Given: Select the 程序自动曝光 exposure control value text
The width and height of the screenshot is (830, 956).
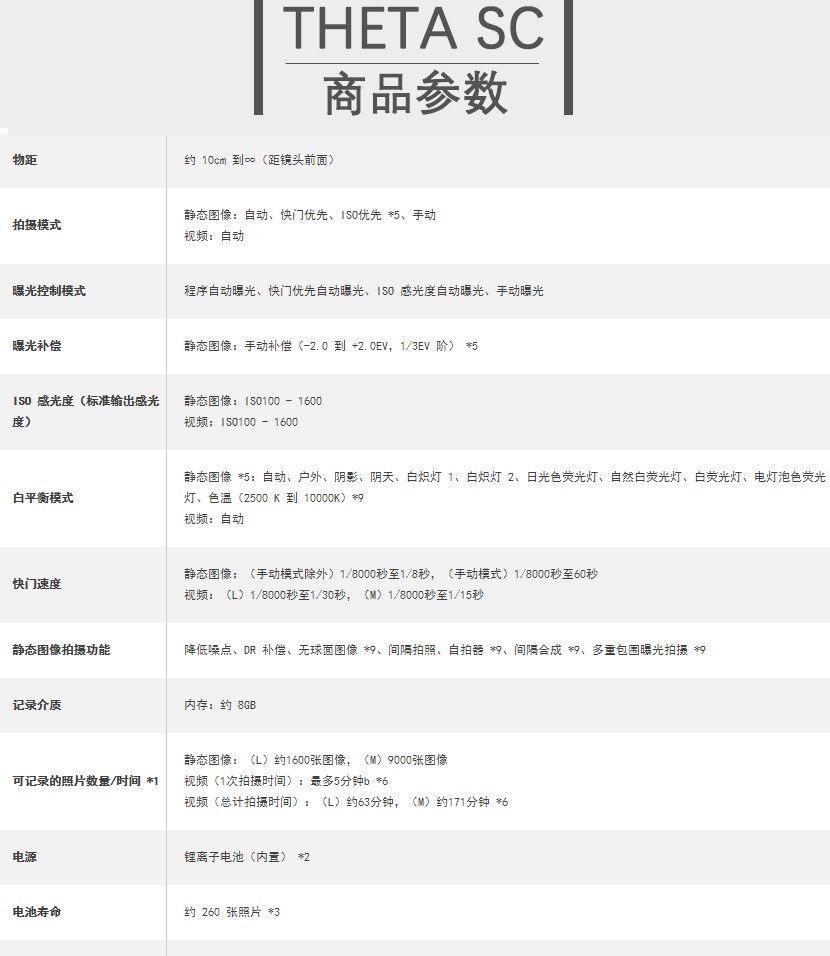Looking at the screenshot, I should (220, 291).
